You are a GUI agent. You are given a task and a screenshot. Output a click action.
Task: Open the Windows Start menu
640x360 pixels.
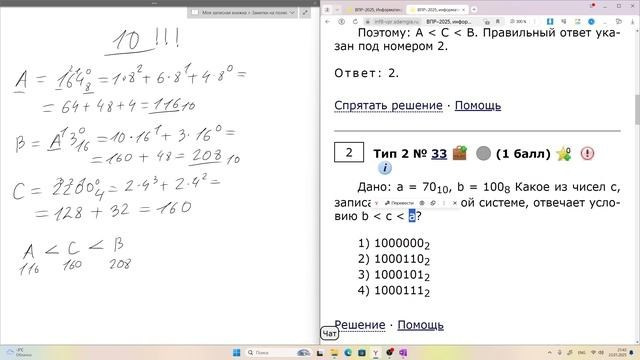pos(236,353)
